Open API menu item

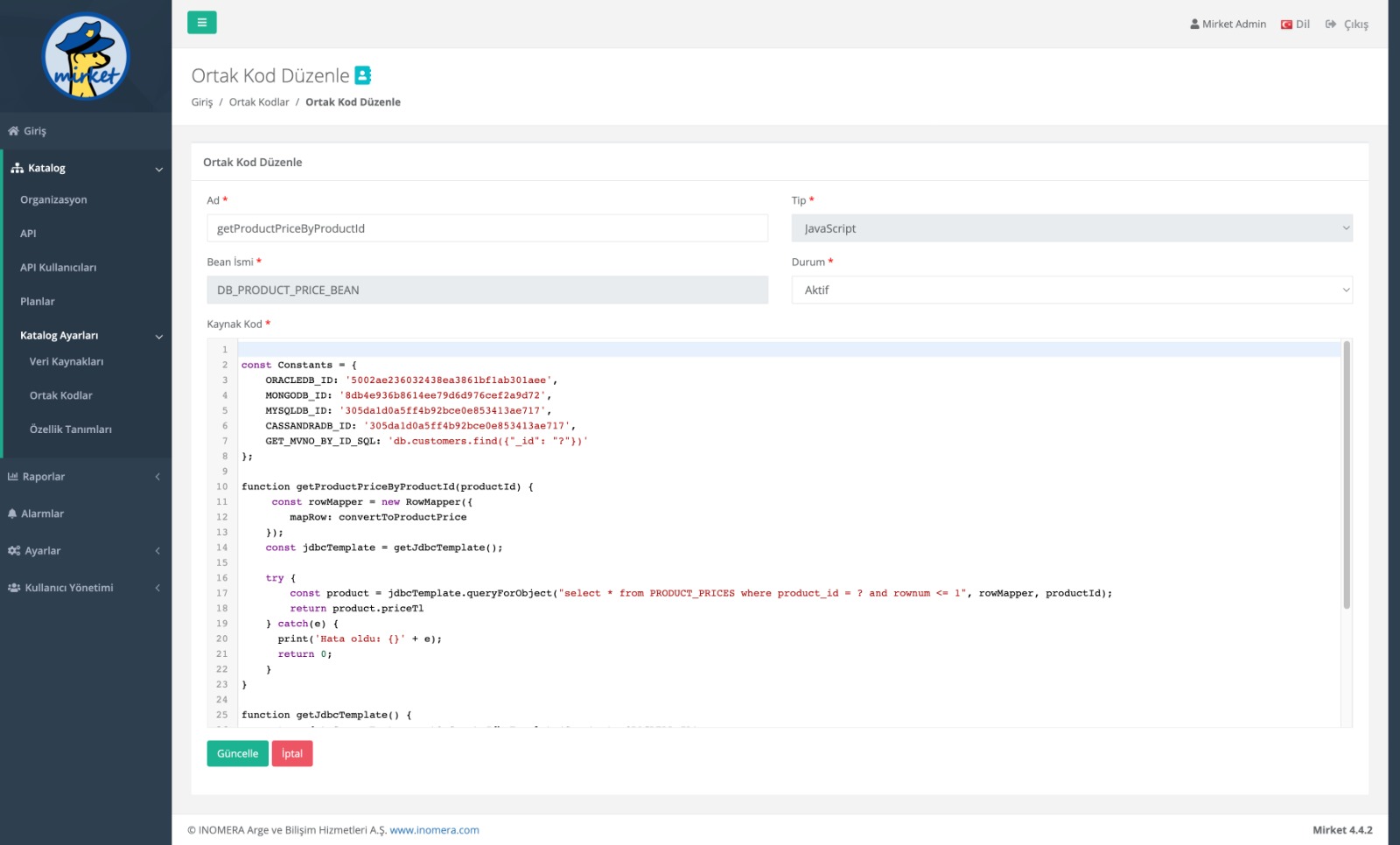[28, 234]
